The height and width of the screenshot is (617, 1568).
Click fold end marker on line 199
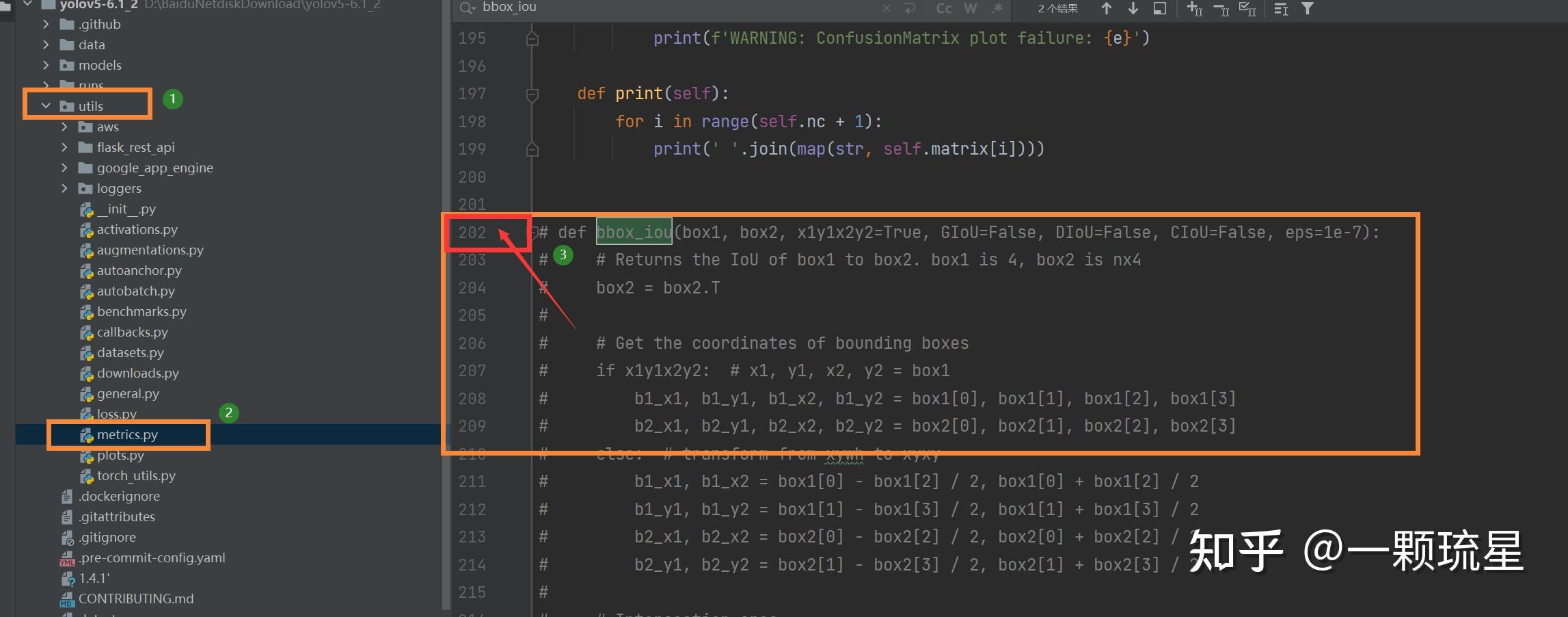tap(532, 149)
